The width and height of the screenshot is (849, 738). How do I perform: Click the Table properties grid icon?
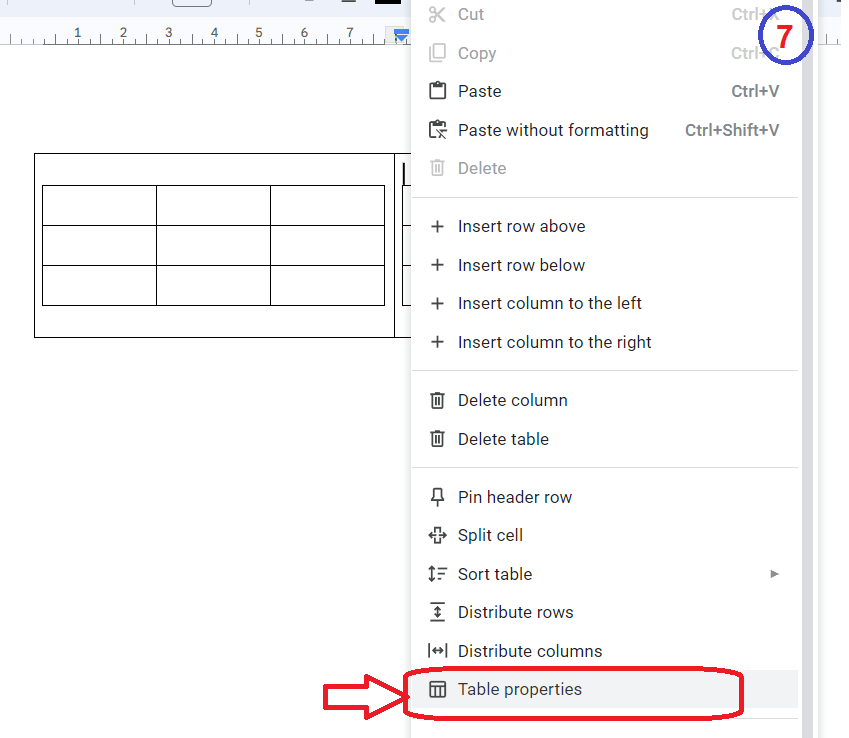coord(437,689)
